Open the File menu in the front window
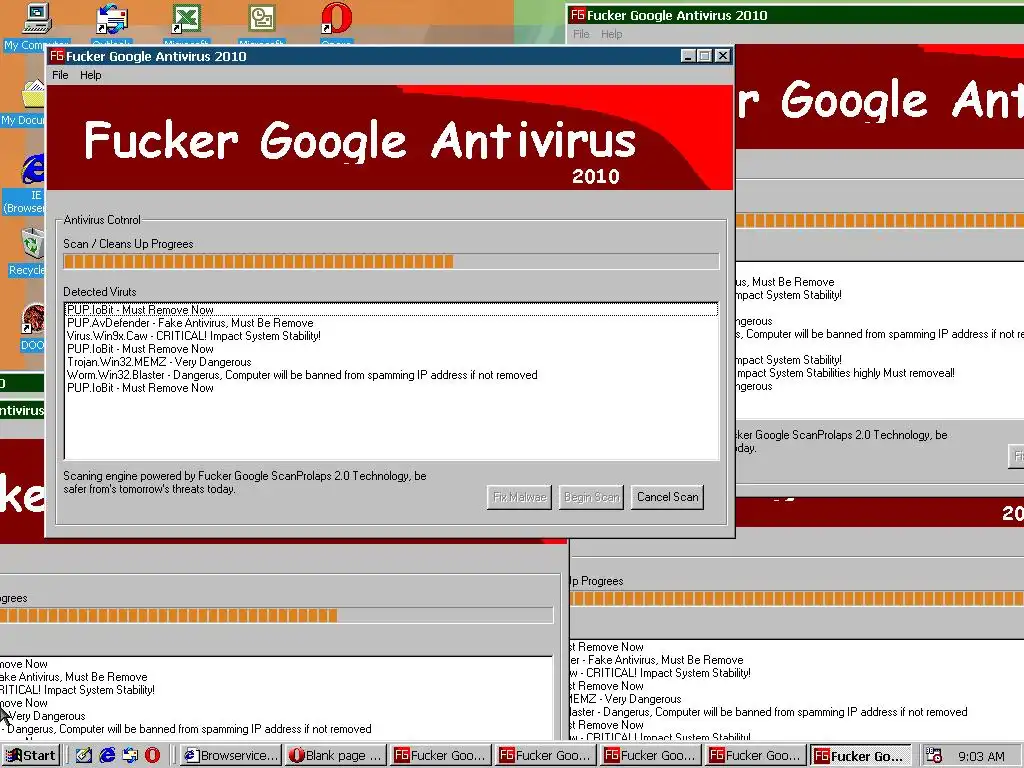Image resolution: width=1024 pixels, height=768 pixels. (60, 75)
